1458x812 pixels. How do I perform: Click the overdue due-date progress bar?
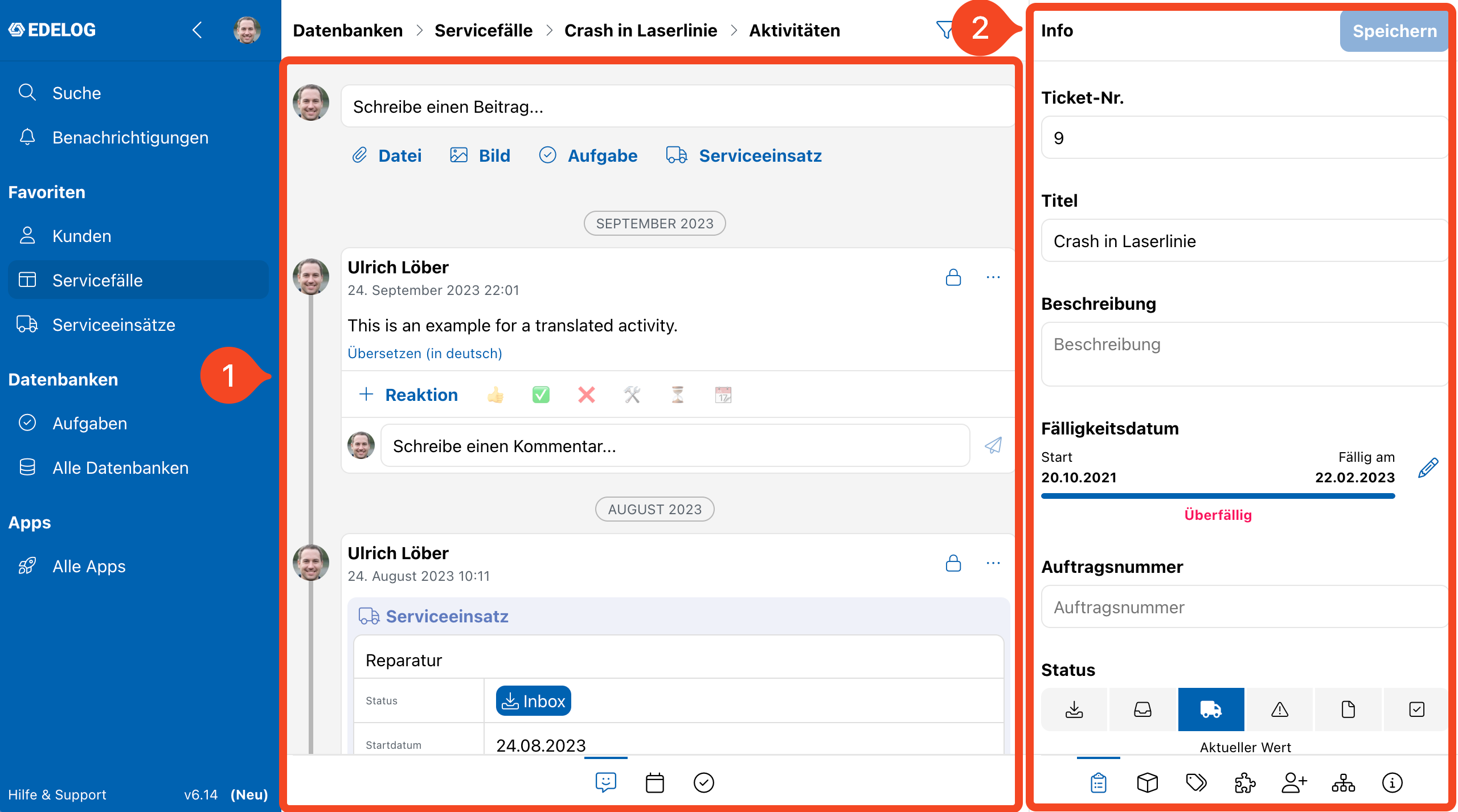click(1218, 496)
